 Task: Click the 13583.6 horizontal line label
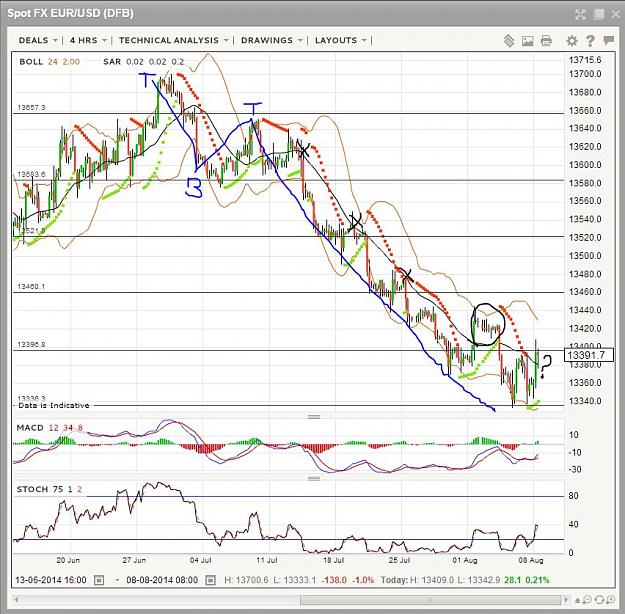(31, 174)
